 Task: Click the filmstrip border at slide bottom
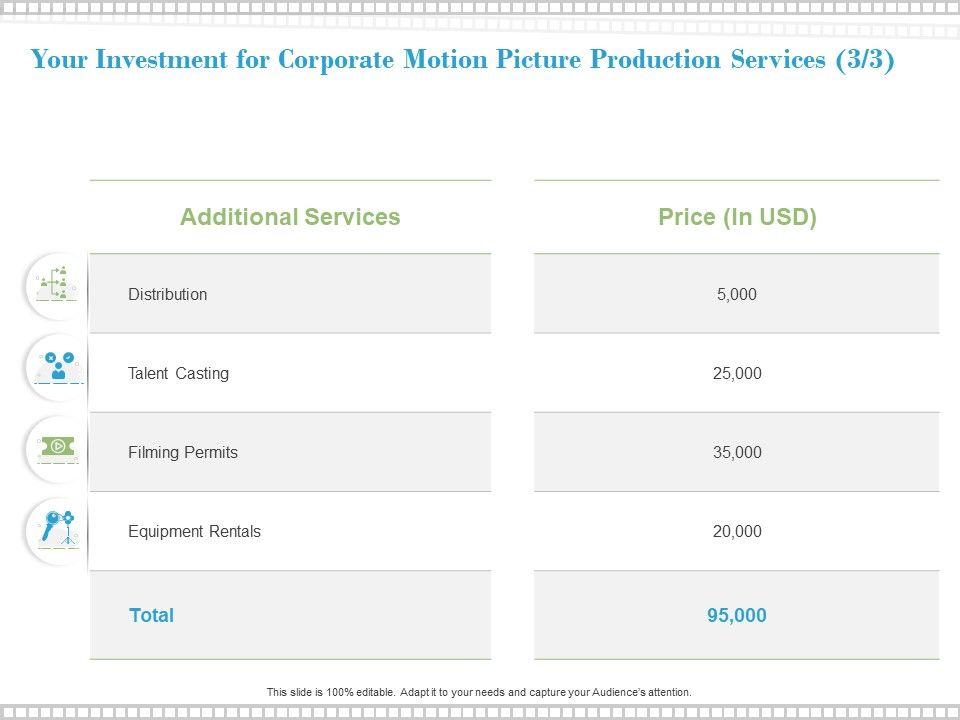click(x=480, y=712)
